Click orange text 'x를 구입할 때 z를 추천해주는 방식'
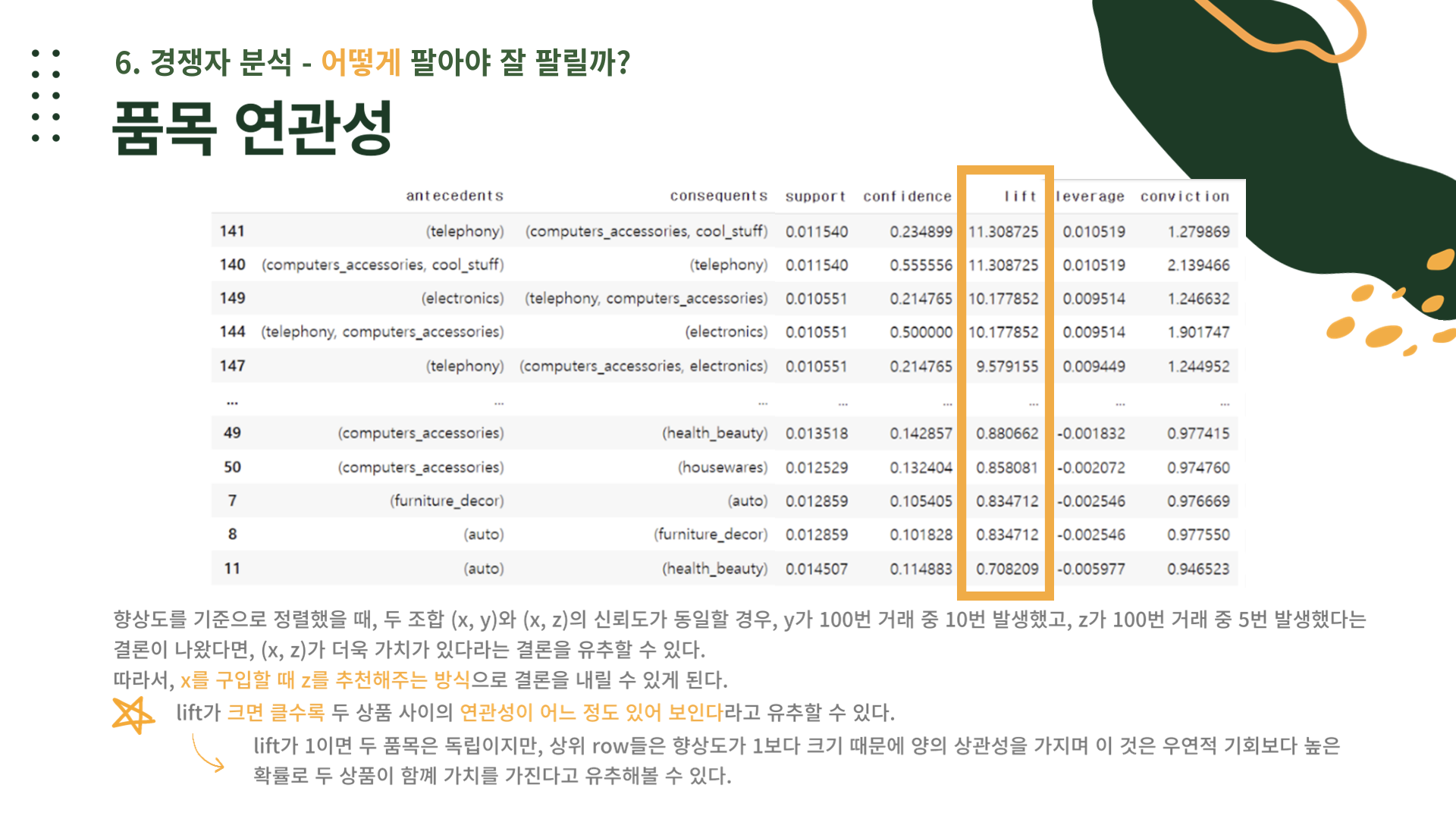Viewport: 1456px width, 819px height. pos(325,680)
